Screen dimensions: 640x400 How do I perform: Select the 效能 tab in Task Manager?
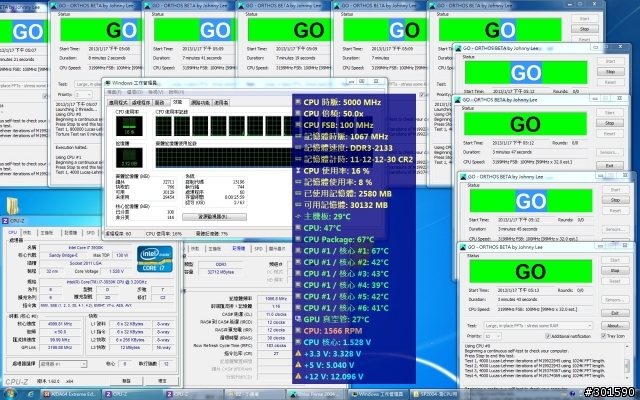coord(178,102)
